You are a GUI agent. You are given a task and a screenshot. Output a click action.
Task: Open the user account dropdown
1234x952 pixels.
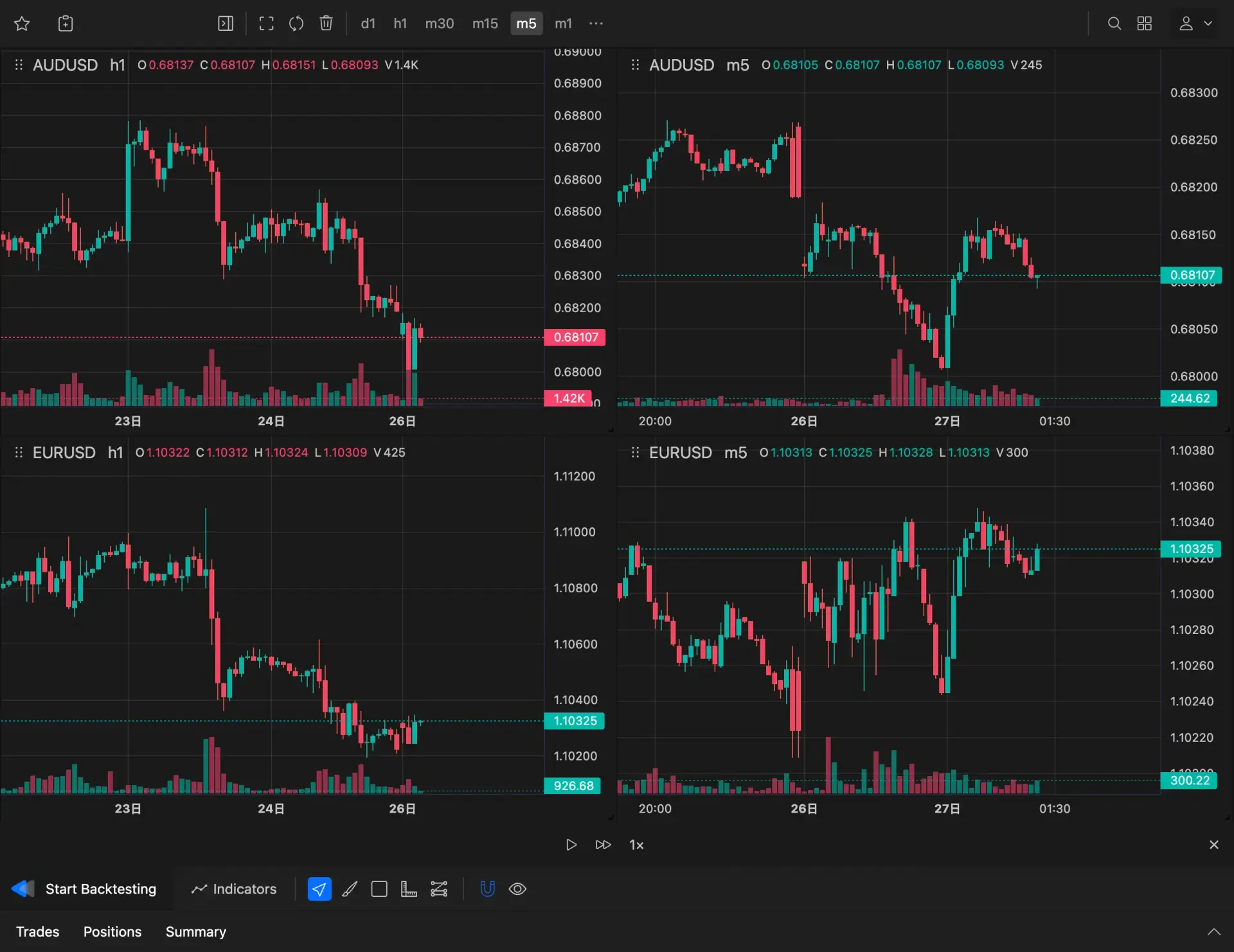(x=1195, y=24)
